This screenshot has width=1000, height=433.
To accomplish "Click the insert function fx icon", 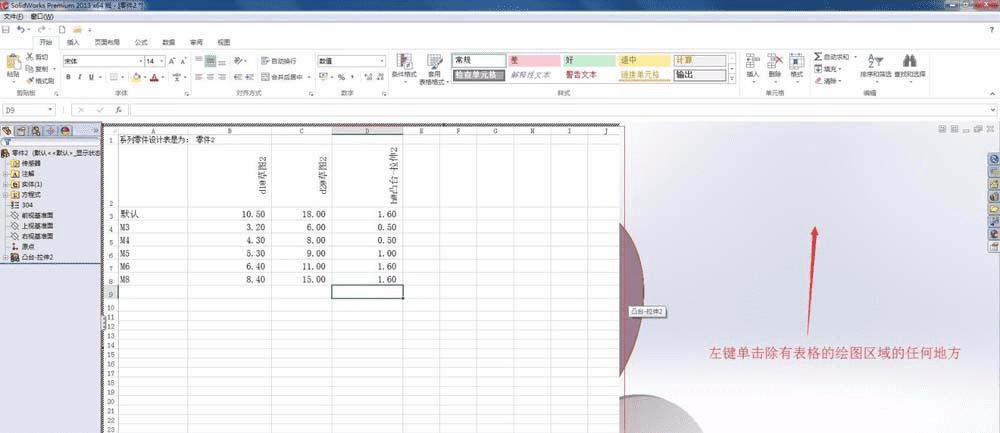I will coord(118,110).
